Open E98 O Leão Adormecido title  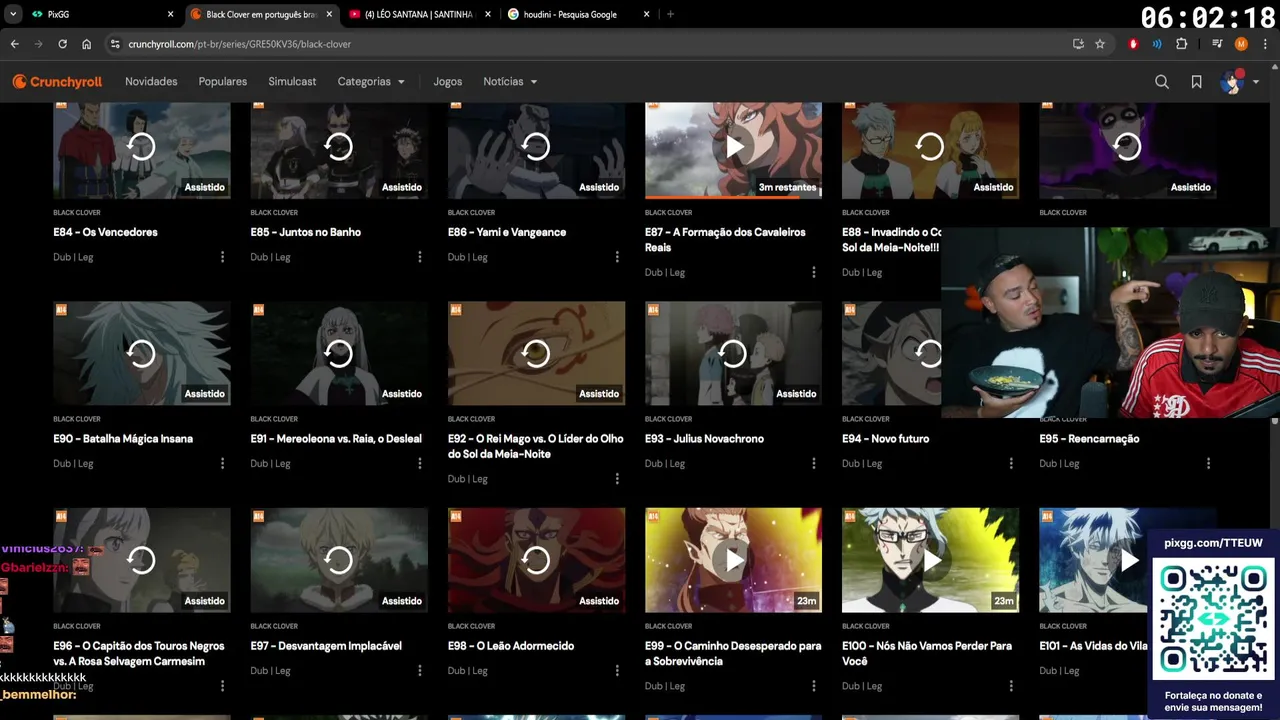click(511, 646)
